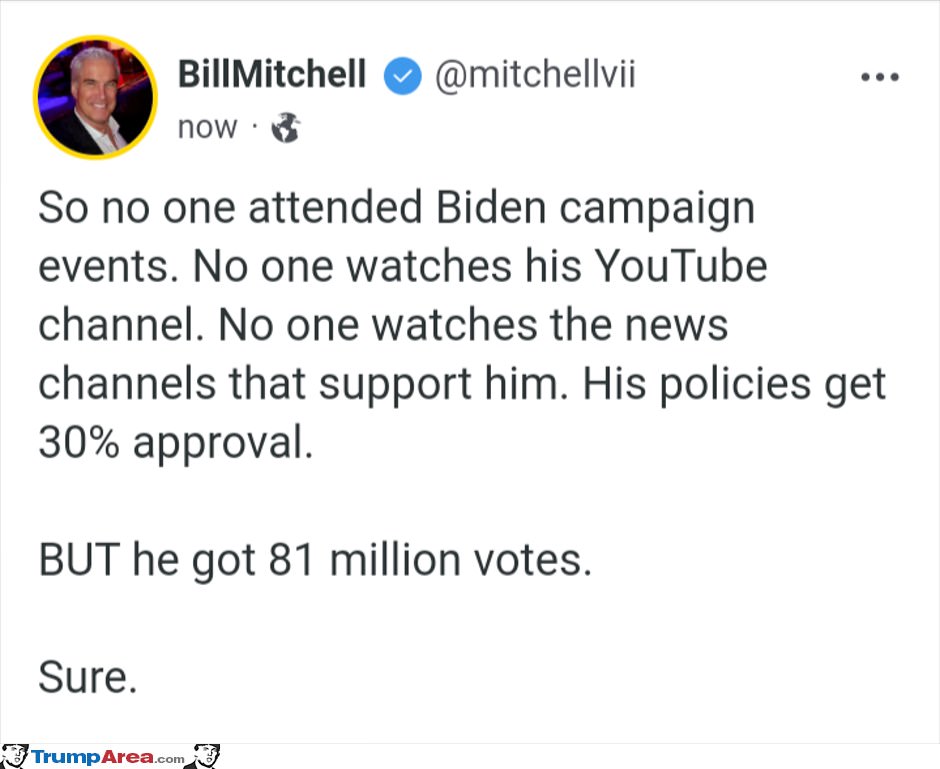Click the word "Biden" in the post

coord(491,207)
